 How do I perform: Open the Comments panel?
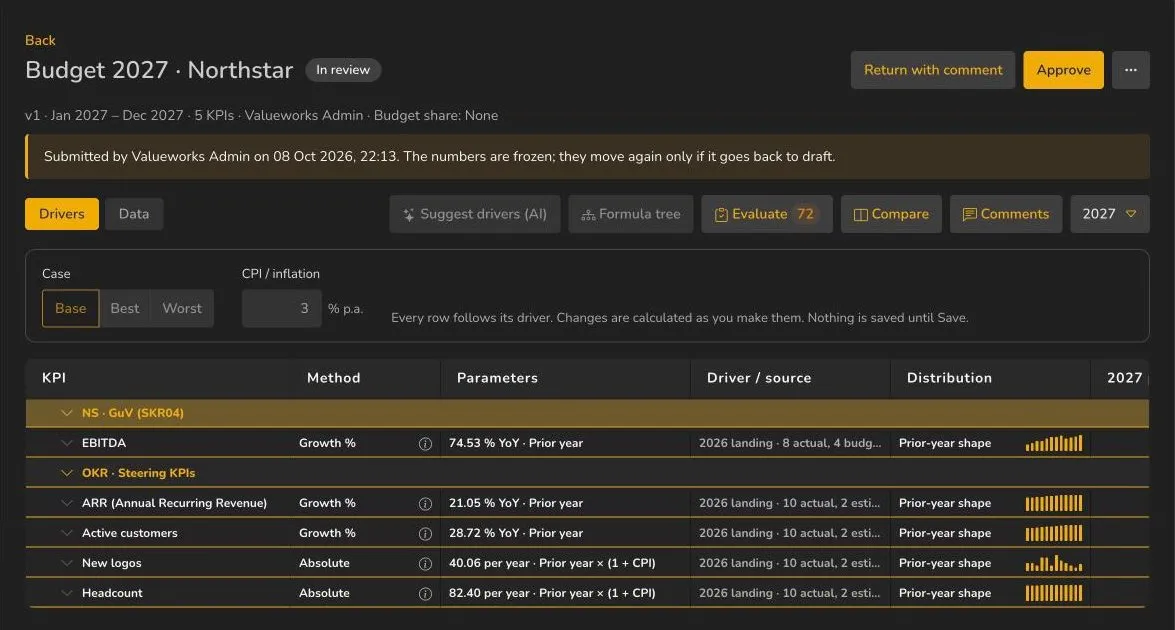(x=1006, y=213)
